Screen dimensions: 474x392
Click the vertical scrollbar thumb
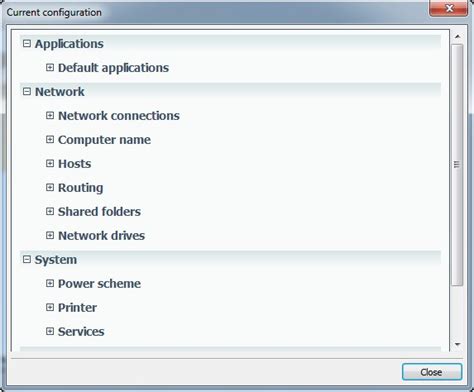pyautogui.click(x=457, y=164)
